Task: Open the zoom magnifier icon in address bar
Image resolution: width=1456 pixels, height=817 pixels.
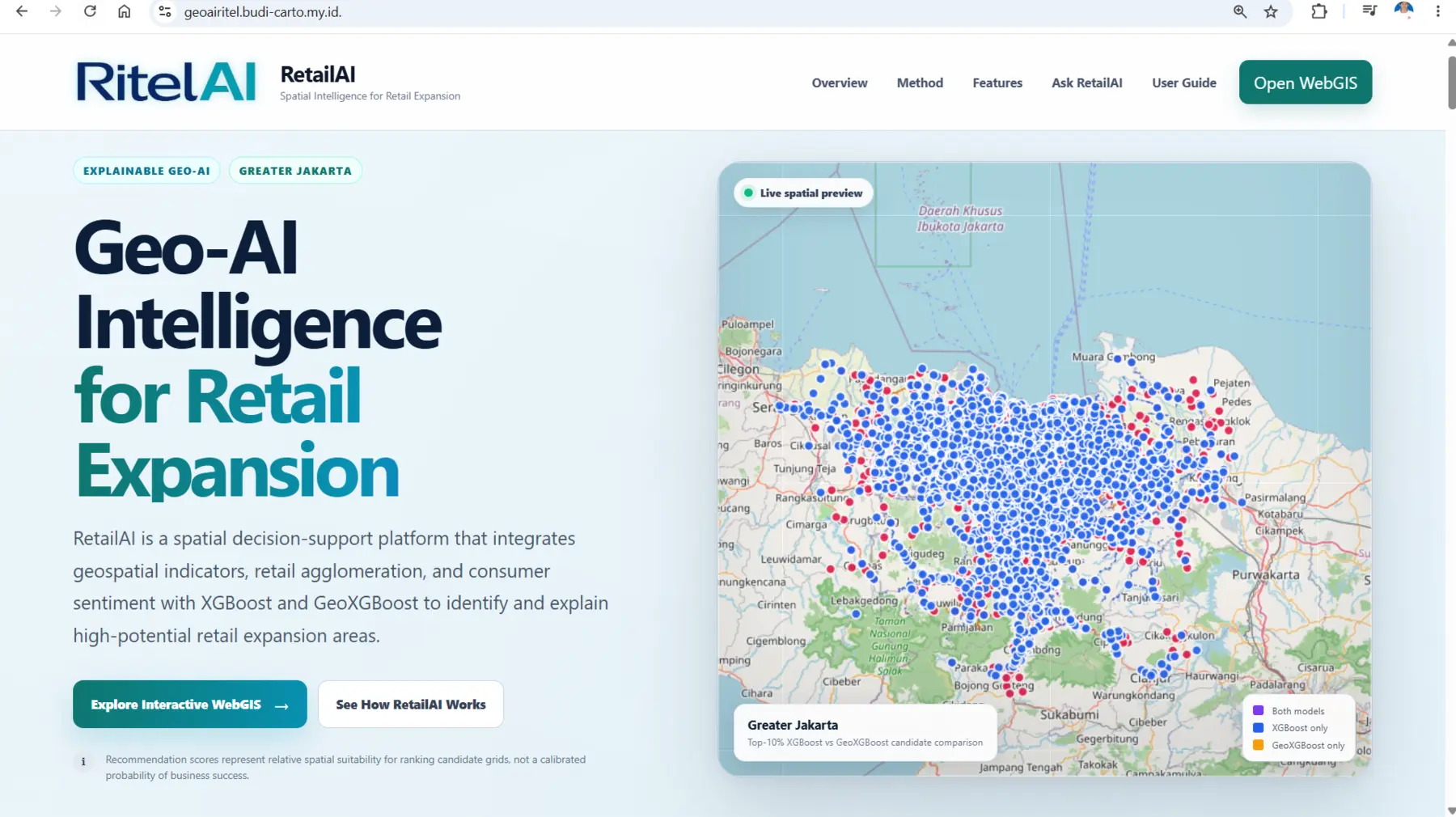Action: coord(1239,11)
